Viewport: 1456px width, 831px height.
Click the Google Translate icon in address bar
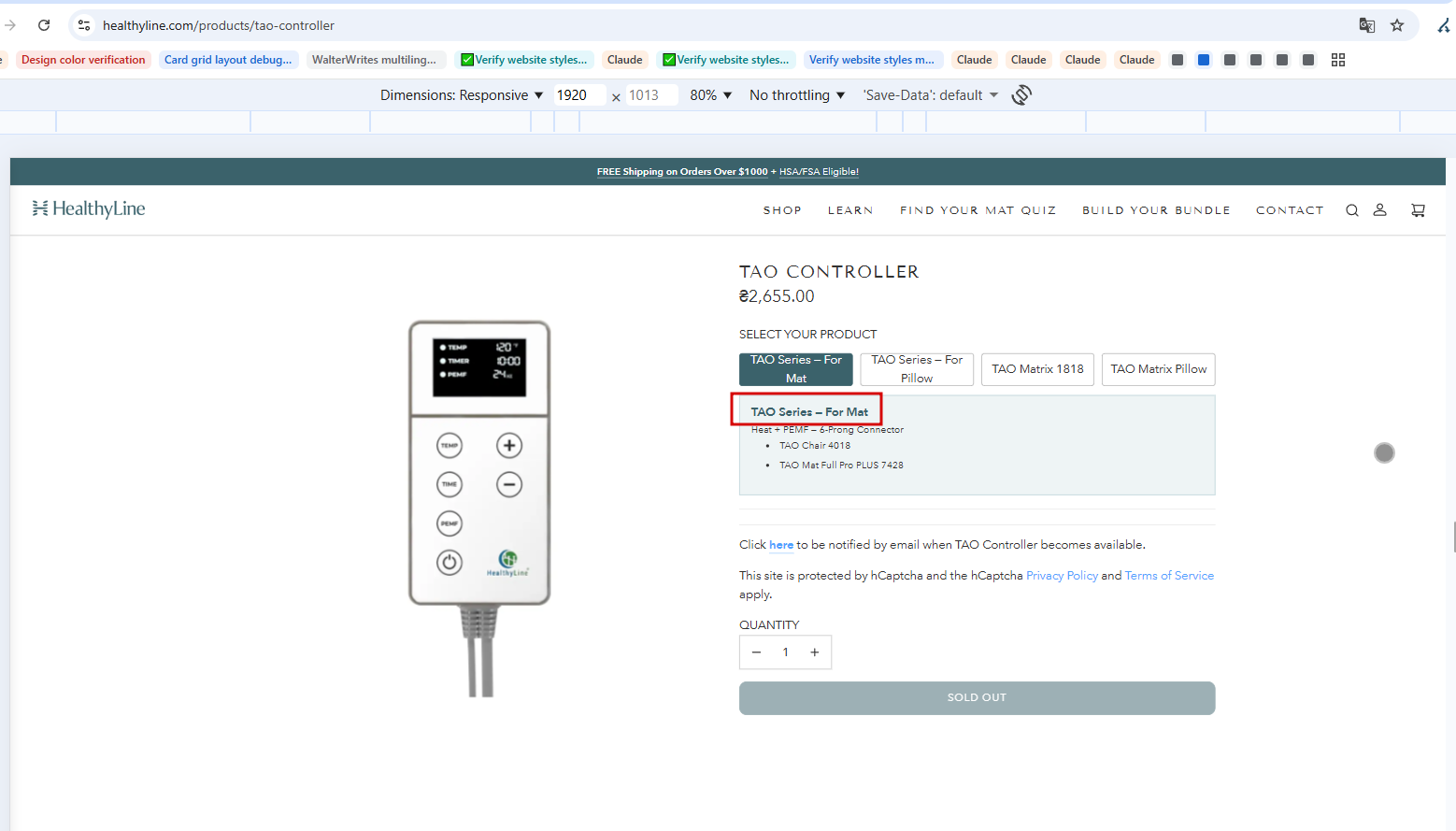(1367, 25)
